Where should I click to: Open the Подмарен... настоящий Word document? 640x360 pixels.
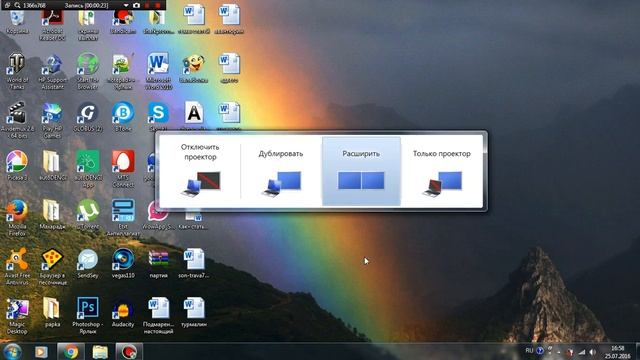pos(158,316)
